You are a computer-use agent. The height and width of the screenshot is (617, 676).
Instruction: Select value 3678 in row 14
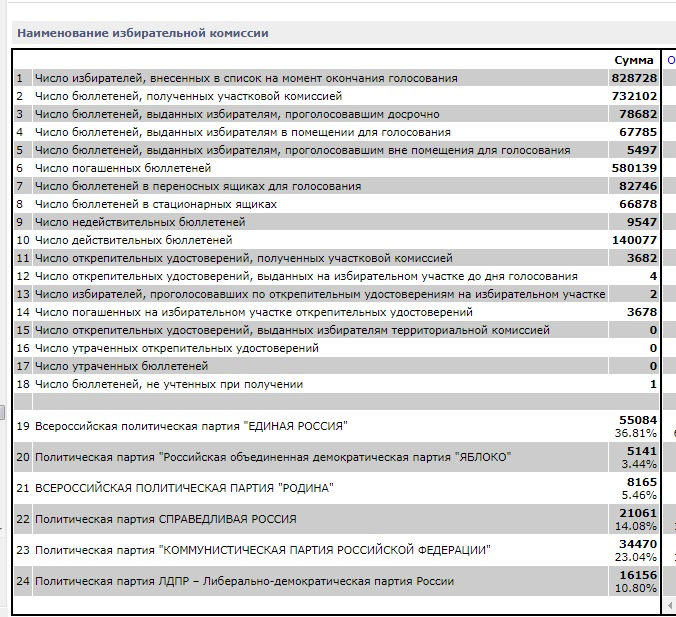(x=642, y=312)
